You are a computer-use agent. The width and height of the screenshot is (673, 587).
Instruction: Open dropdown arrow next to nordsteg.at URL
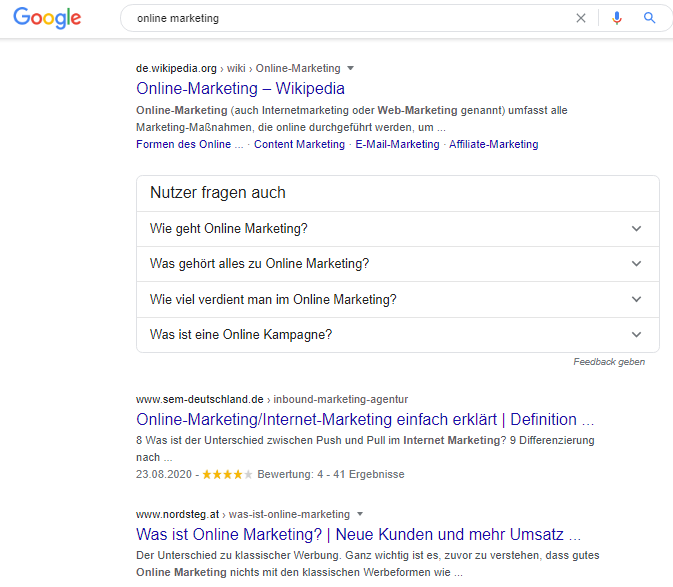[360, 514]
